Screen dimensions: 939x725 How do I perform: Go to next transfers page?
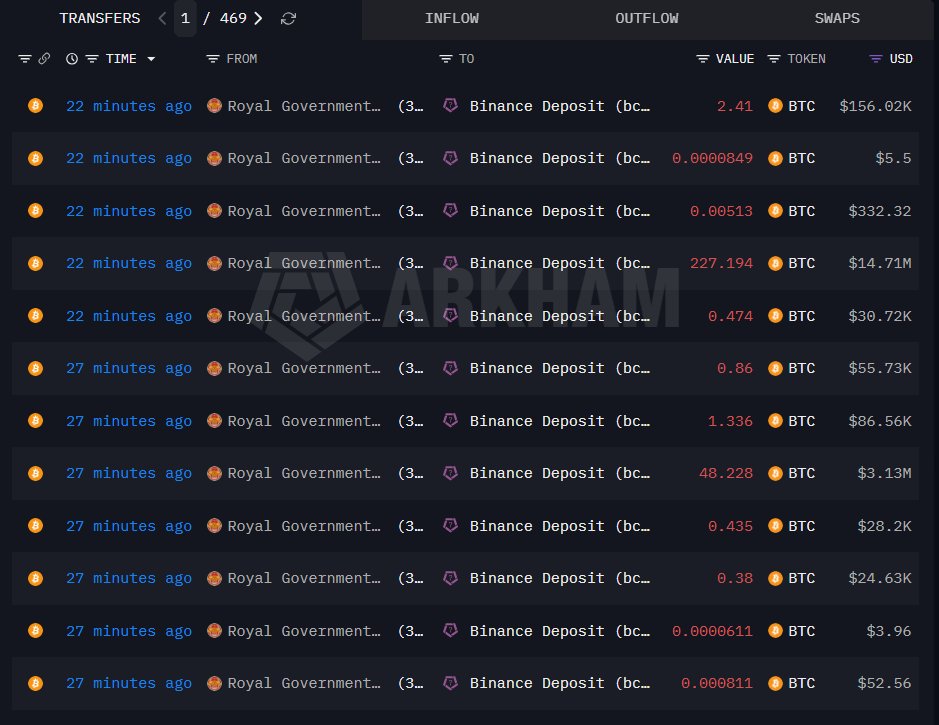click(258, 19)
